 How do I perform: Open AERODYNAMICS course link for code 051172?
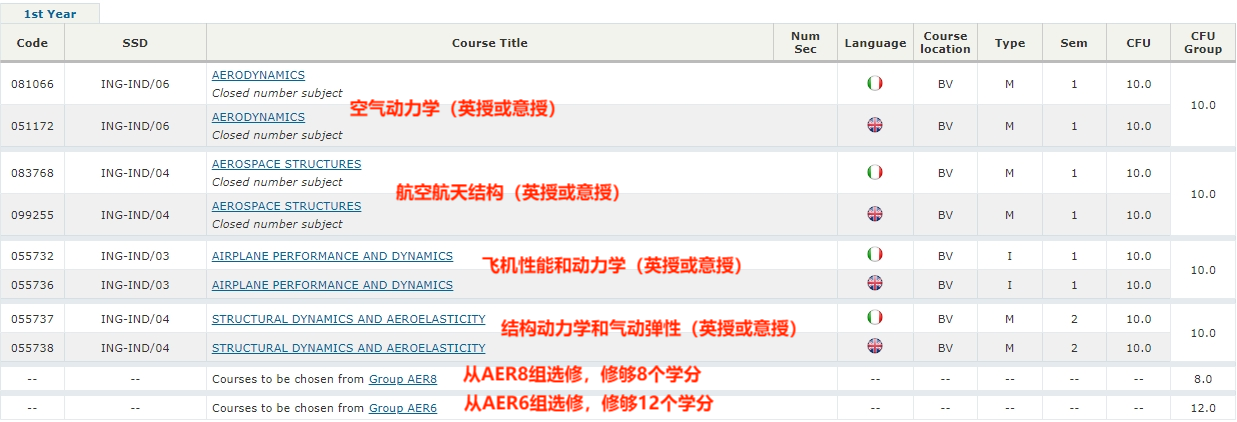pyautogui.click(x=258, y=117)
